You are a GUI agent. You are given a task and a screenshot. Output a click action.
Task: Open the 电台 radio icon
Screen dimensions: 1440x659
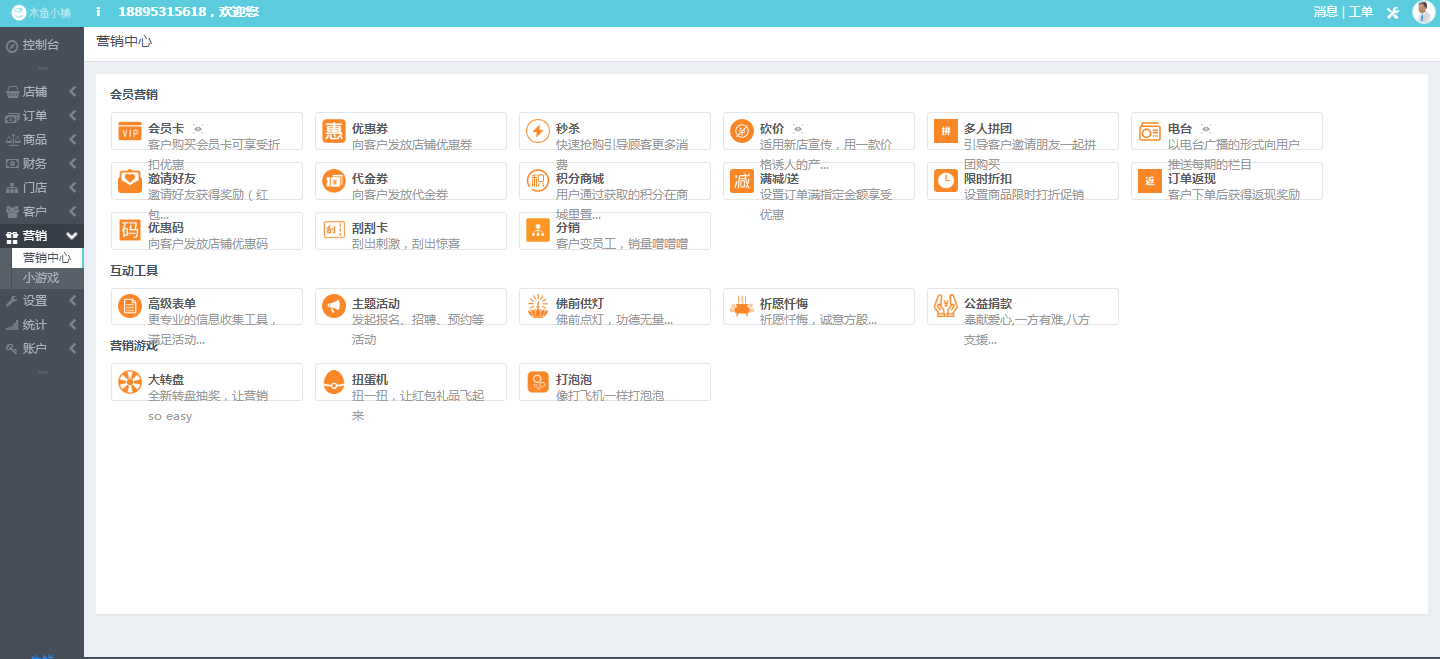1149,131
